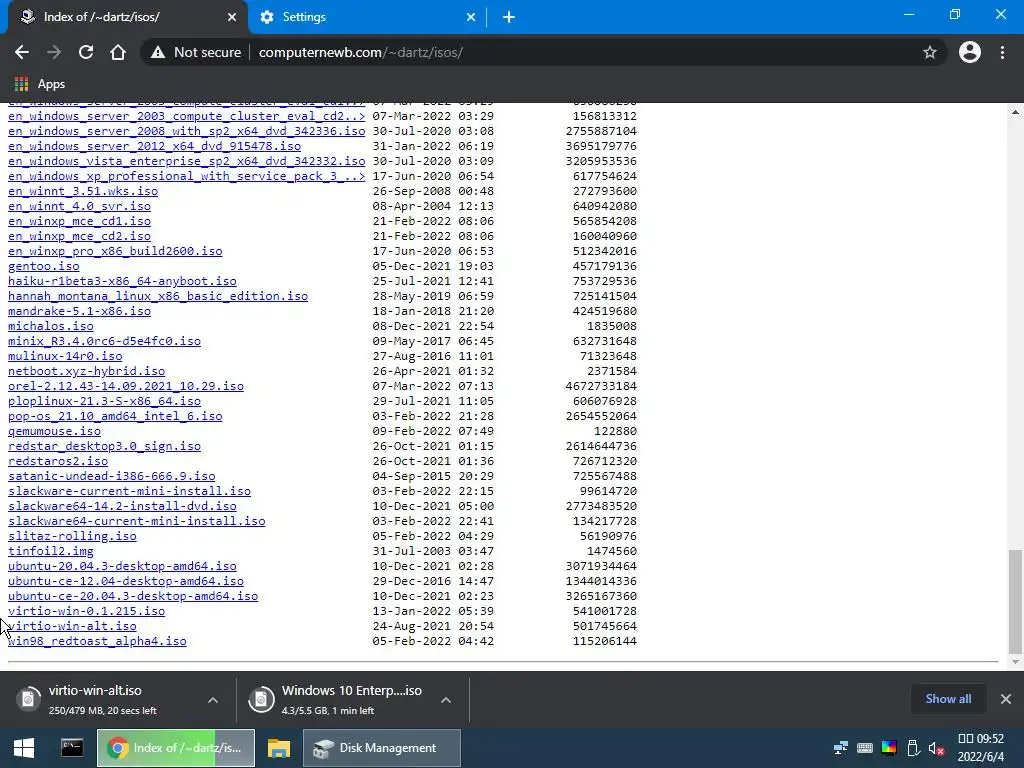
Task: Click the qemumouse.iso link
Action: pyautogui.click(x=54, y=432)
